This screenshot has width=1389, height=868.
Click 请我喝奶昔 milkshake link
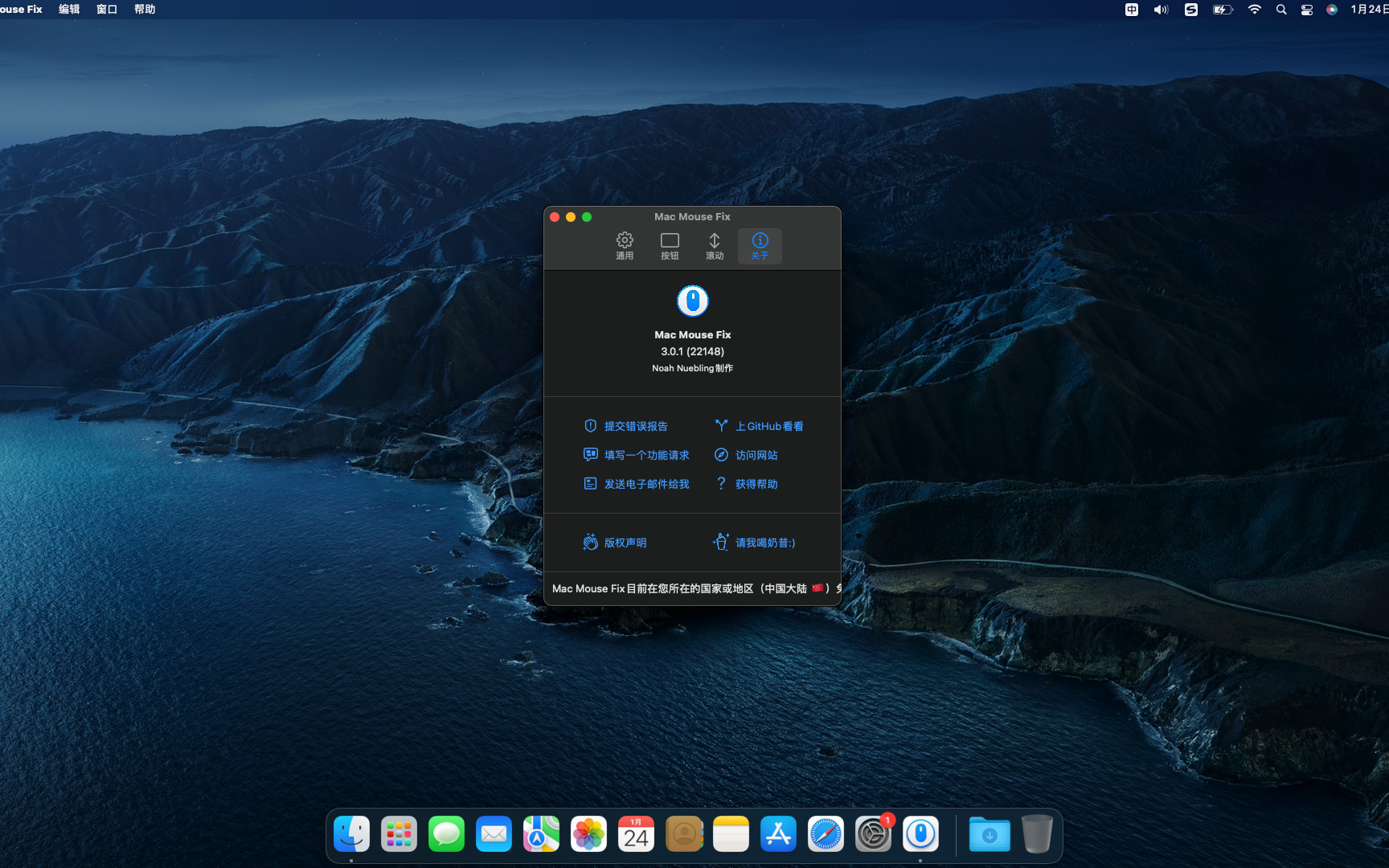[x=754, y=542]
